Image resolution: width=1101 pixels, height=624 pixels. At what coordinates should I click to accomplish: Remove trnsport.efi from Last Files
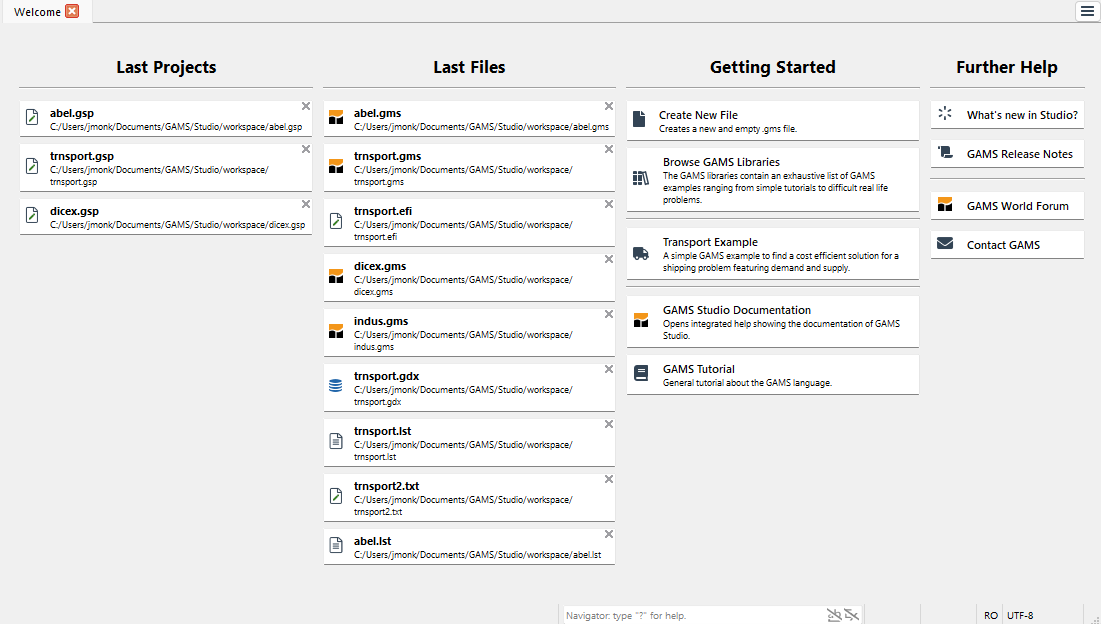608,204
